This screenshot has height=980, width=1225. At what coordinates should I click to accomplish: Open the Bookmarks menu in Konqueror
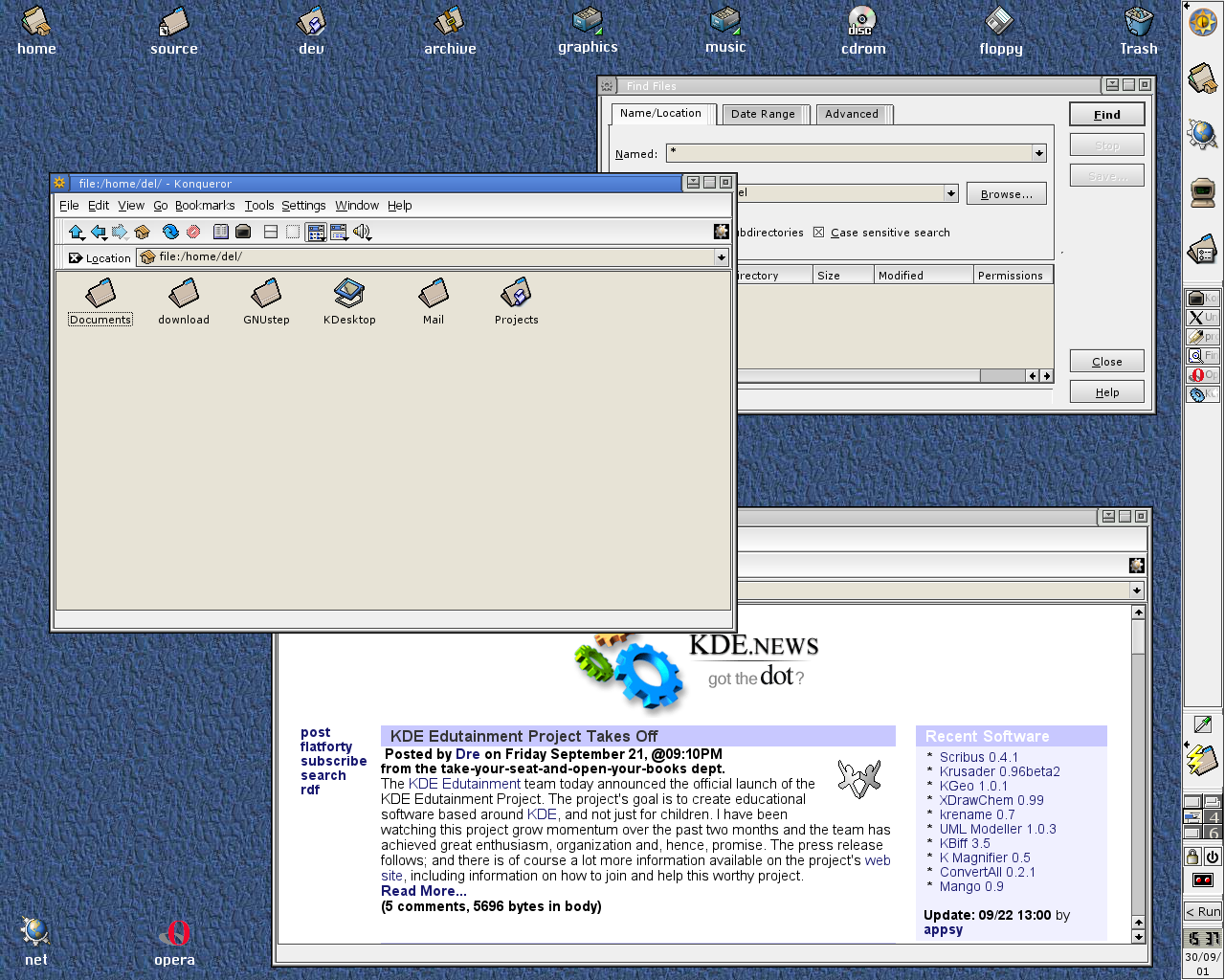point(205,206)
